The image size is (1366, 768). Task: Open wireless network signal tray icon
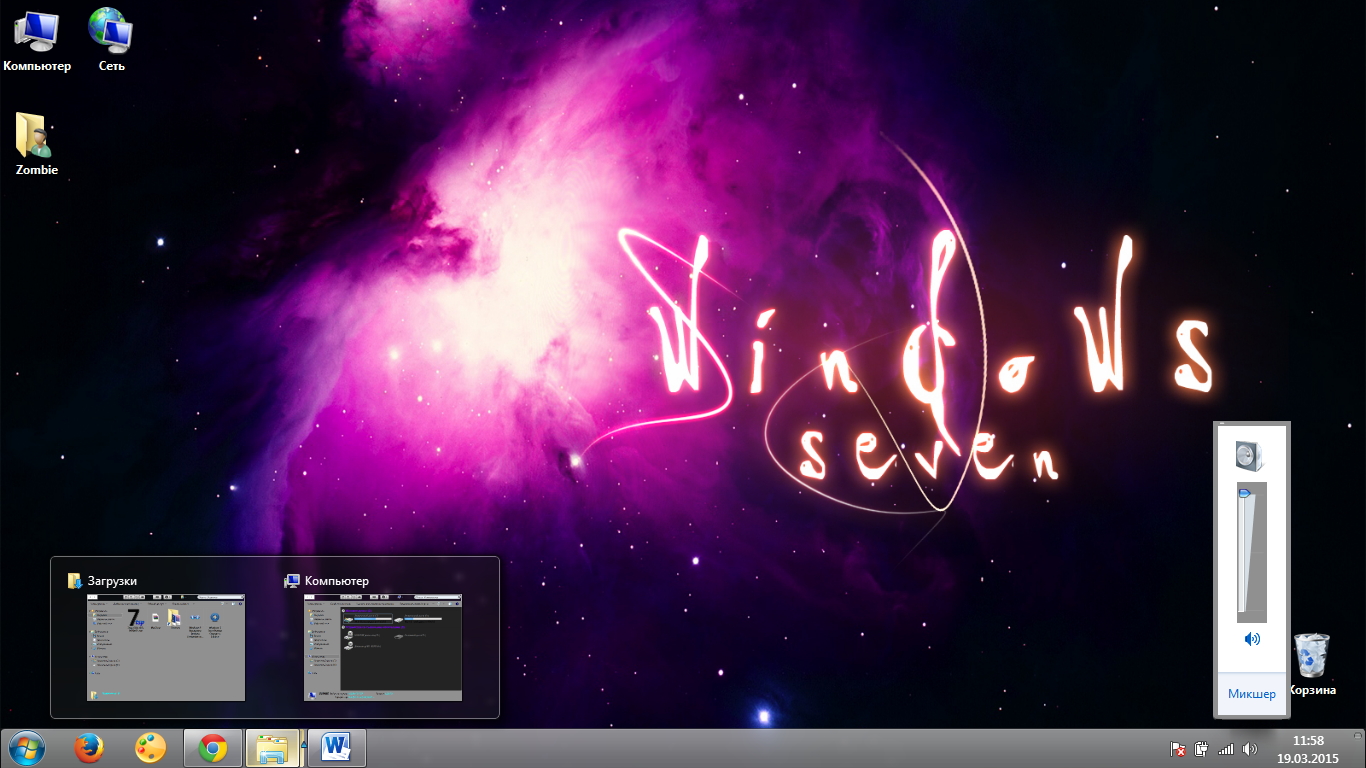(x=1226, y=748)
